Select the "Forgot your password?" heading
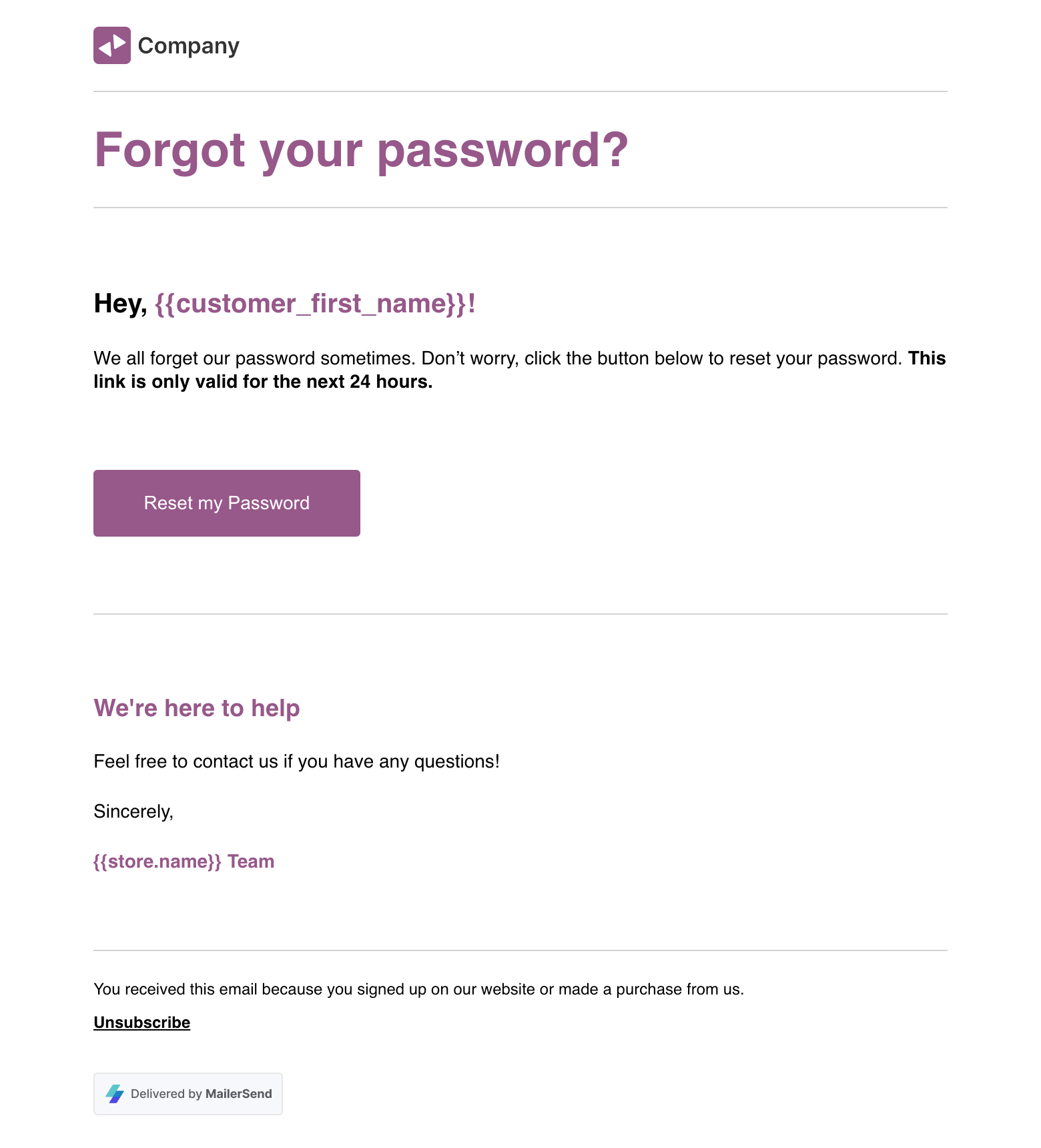The width and height of the screenshot is (1041, 1148). (x=361, y=150)
